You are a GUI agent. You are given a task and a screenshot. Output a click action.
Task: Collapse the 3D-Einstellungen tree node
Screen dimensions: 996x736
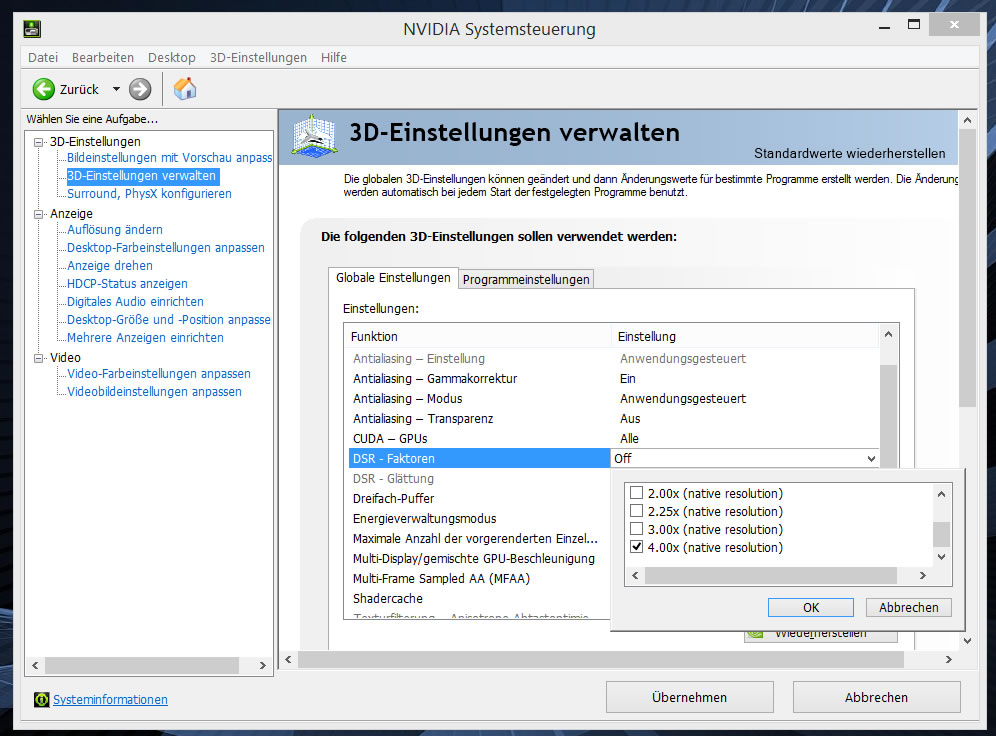click(39, 142)
